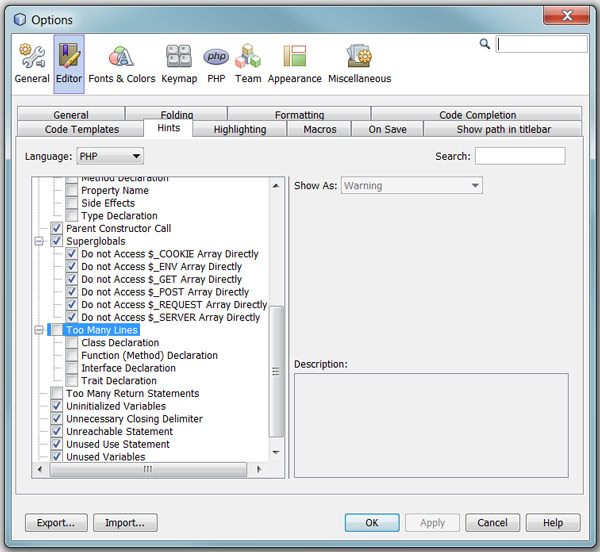Toggle Do not Access $_GET Array Directly
Viewport: 600px width, 552px height.
click(72, 279)
